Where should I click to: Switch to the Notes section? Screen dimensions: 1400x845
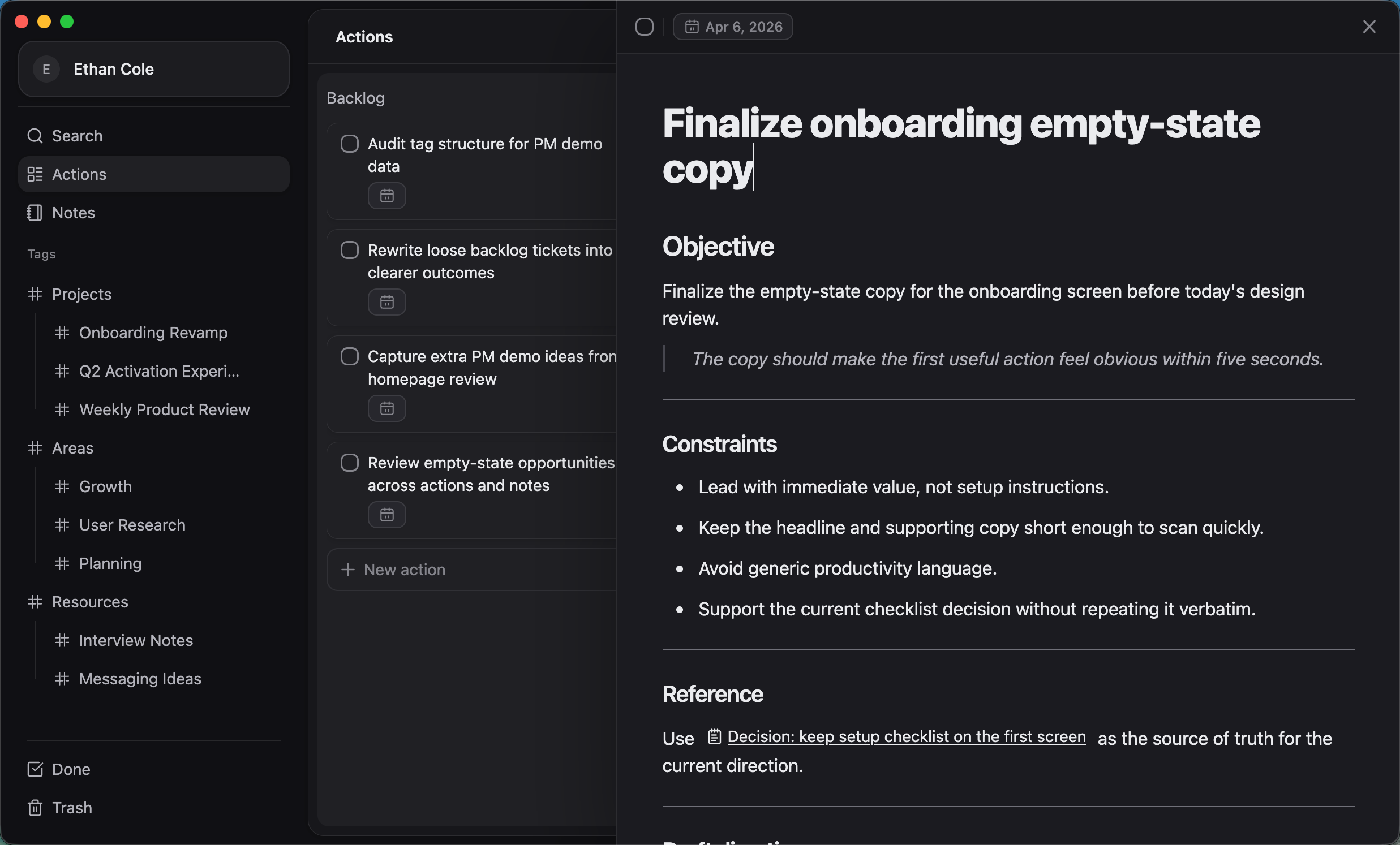coord(74,213)
